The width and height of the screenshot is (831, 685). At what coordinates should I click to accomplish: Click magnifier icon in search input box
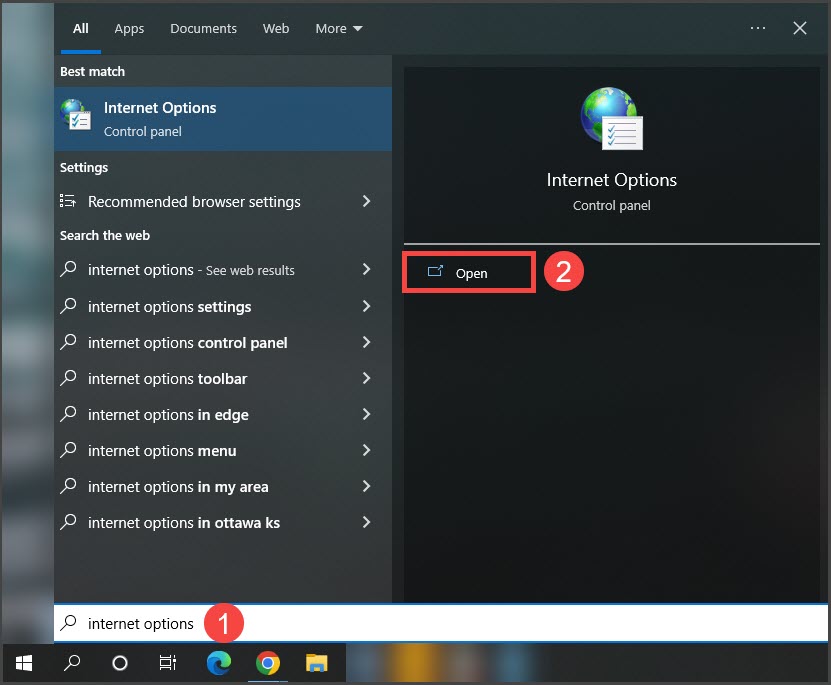click(68, 622)
